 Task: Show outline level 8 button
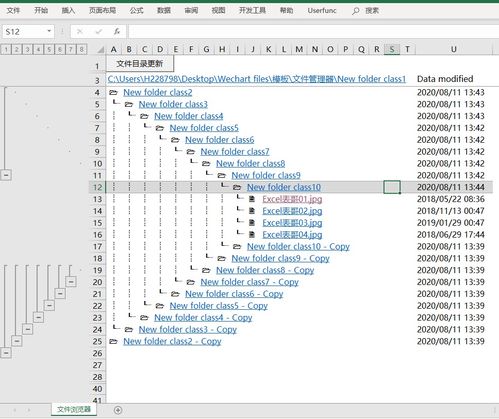click(81, 50)
